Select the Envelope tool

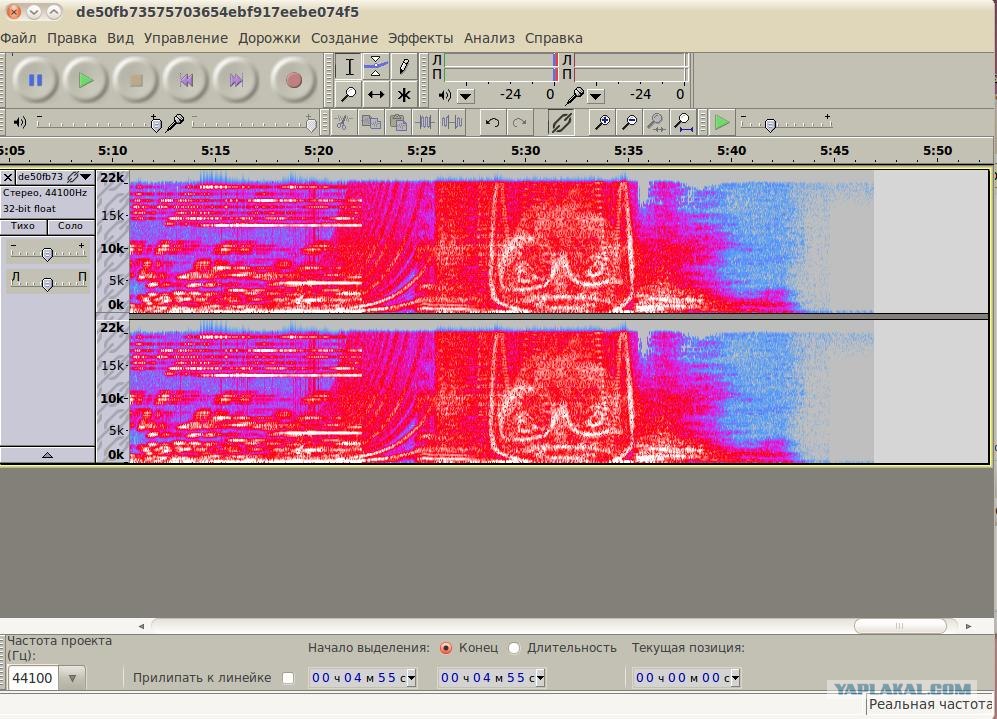[376, 67]
